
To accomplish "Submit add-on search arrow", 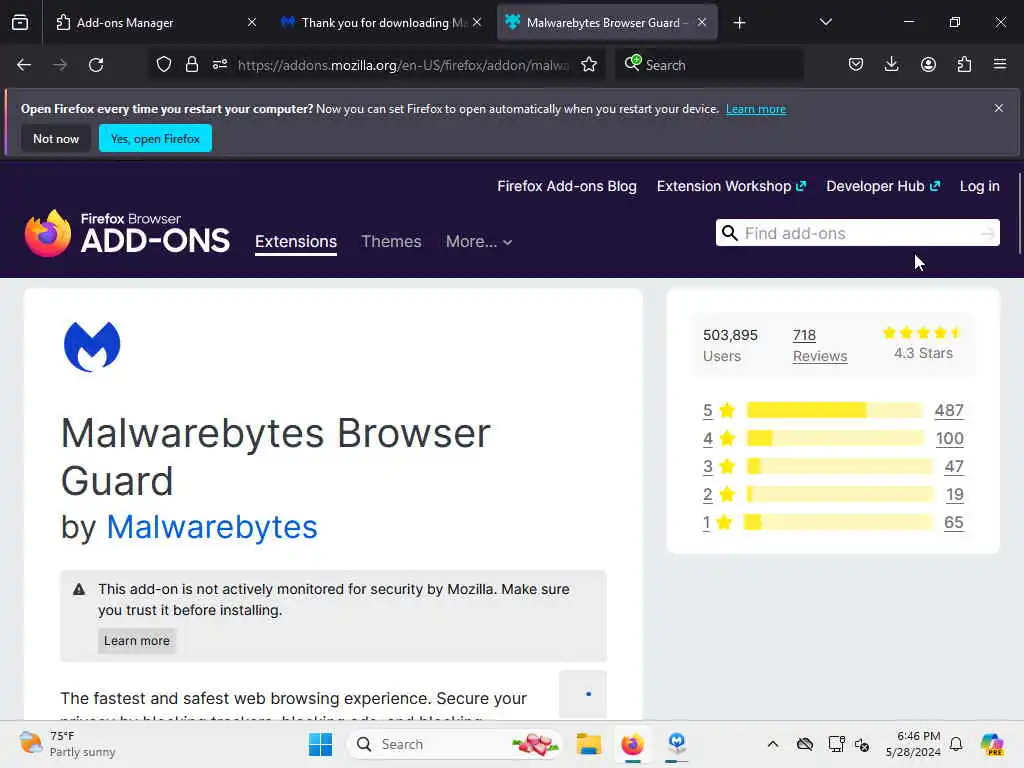I will tap(987, 233).
